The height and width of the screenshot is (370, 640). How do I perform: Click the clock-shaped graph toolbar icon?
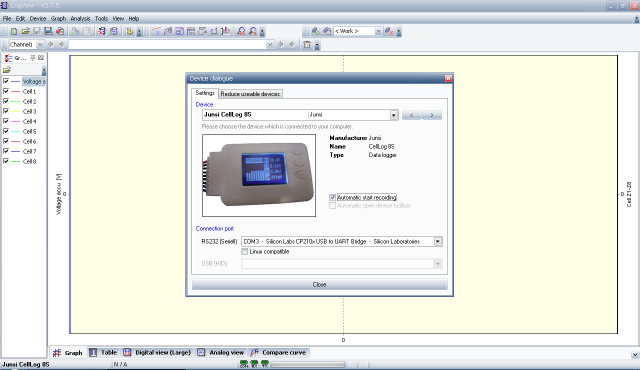pos(202,31)
